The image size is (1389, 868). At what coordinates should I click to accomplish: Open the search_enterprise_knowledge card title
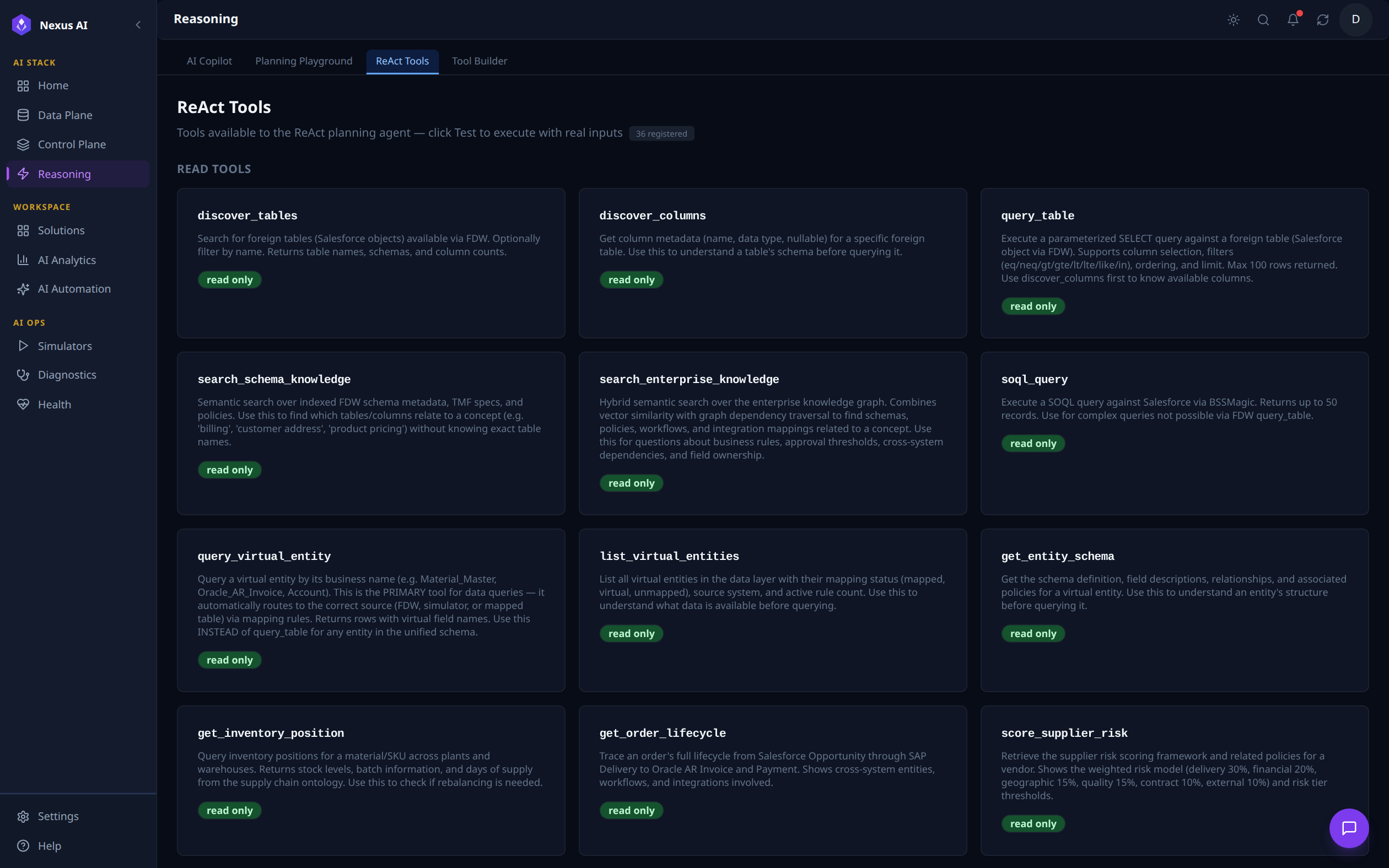click(689, 379)
